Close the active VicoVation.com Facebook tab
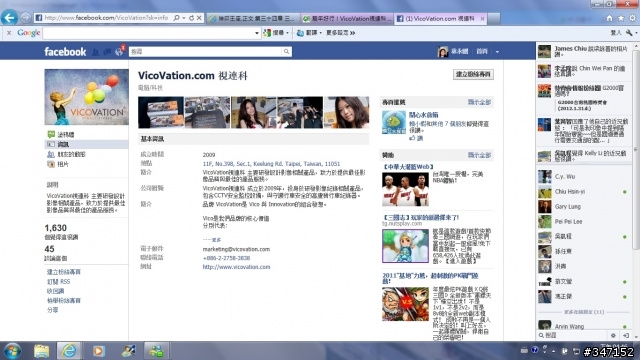The width and height of the screenshot is (640, 360). (x=482, y=18)
